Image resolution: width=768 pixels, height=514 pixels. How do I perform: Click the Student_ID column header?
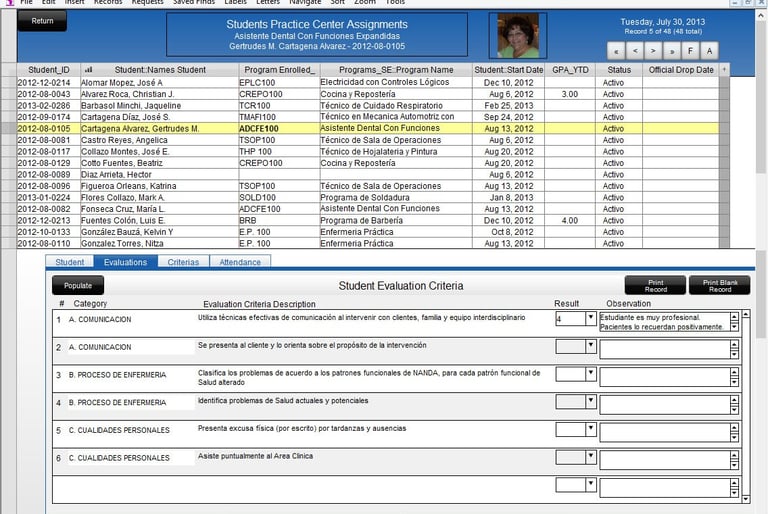(x=48, y=70)
